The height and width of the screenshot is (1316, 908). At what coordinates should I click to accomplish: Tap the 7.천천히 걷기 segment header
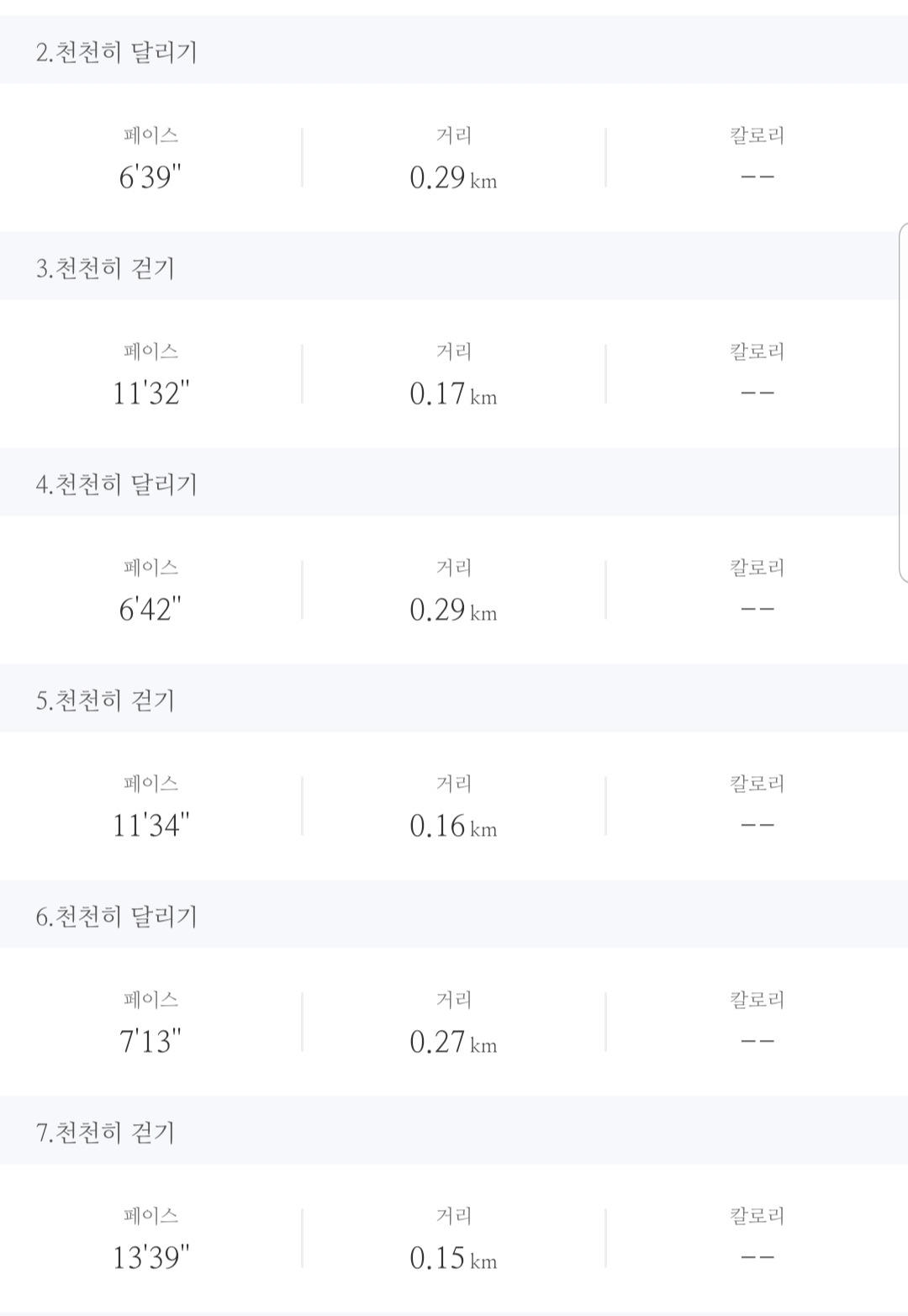(454, 1131)
